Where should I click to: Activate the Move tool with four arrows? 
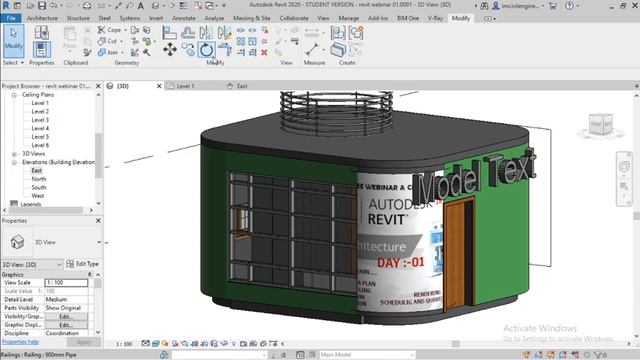click(x=170, y=50)
